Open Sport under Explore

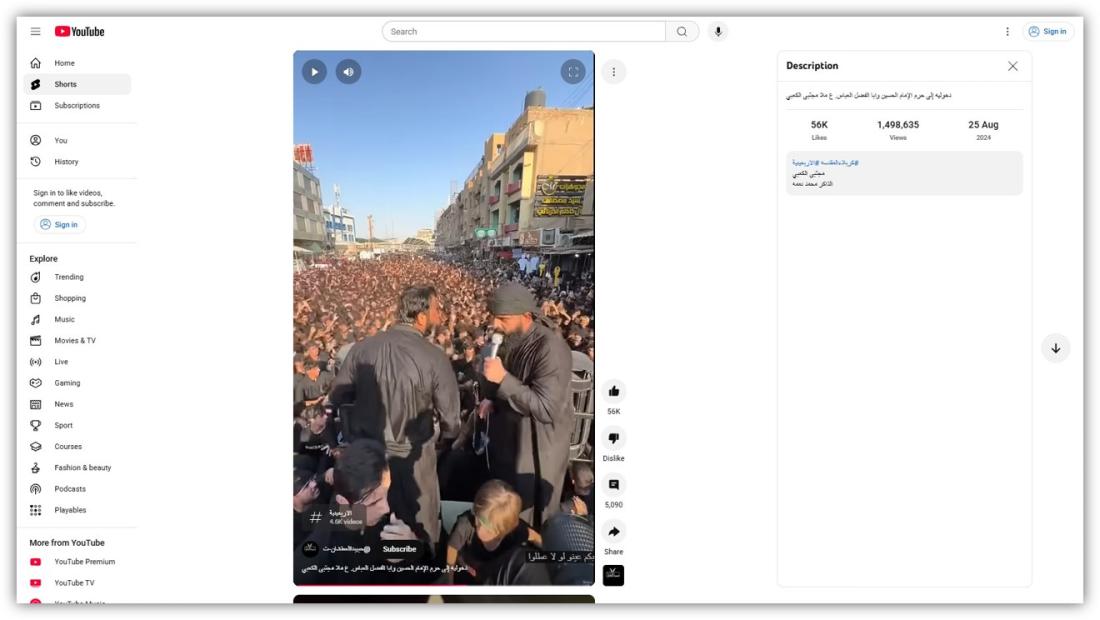click(x=77, y=425)
